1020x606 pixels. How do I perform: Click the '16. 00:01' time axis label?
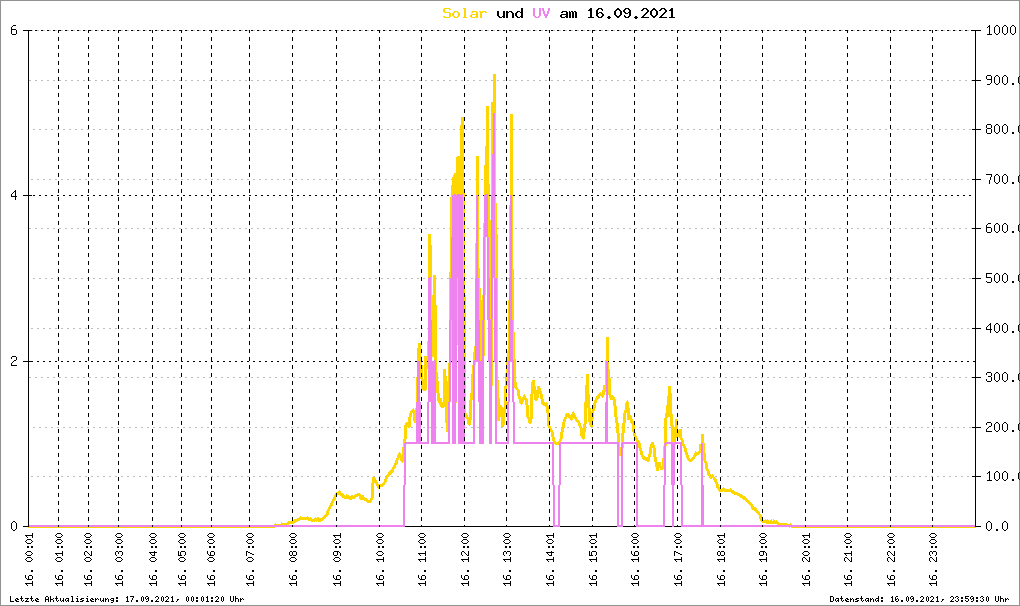(29, 559)
